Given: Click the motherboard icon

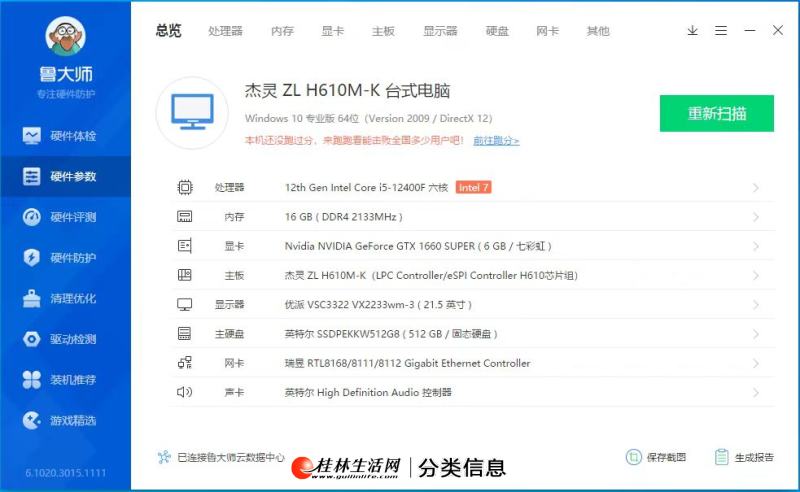Looking at the screenshot, I should tap(185, 276).
